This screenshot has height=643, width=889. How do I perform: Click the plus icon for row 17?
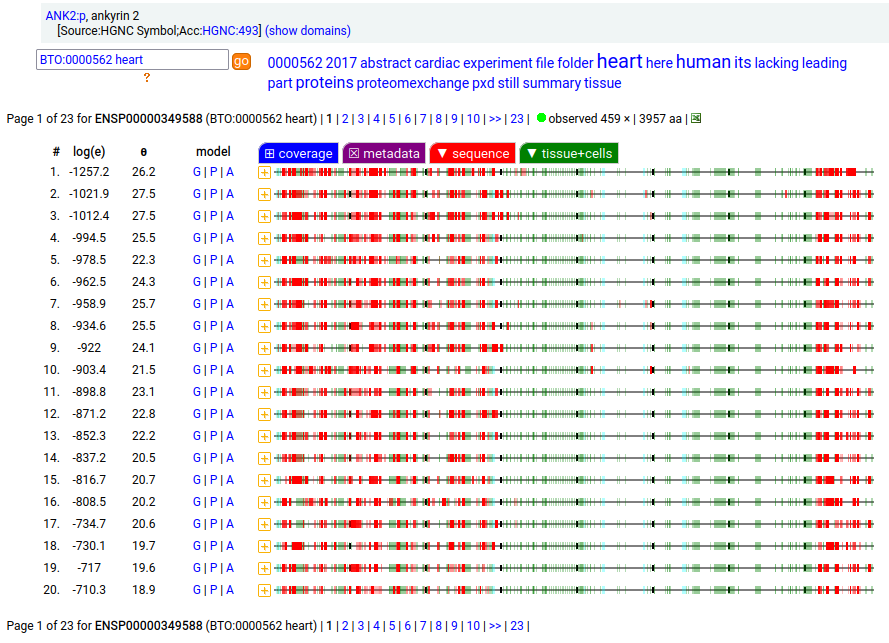(264, 524)
